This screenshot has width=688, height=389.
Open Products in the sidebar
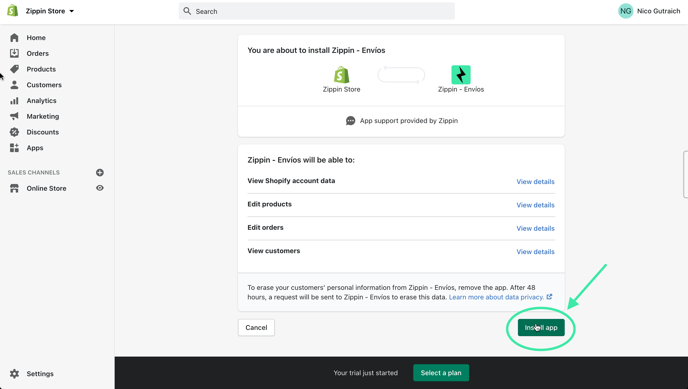(41, 69)
